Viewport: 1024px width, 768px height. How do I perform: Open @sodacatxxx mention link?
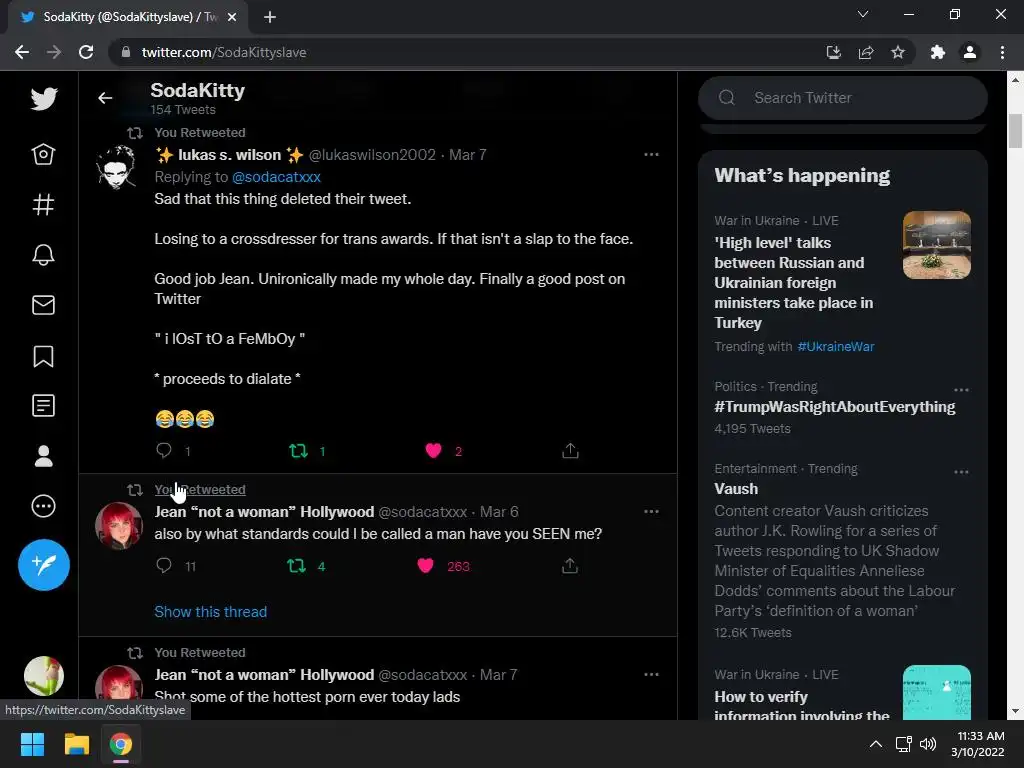pyautogui.click(x=276, y=177)
